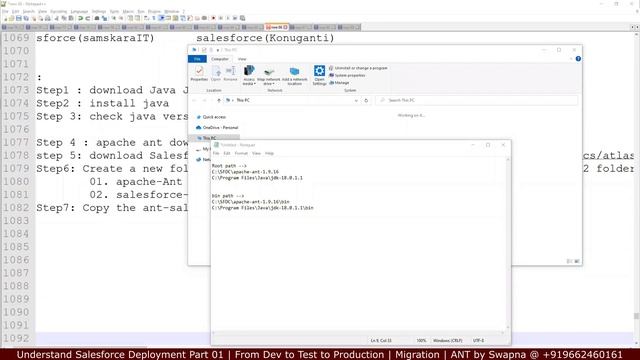
Task: Switch Explorer to details view toggle
Action: point(569,261)
